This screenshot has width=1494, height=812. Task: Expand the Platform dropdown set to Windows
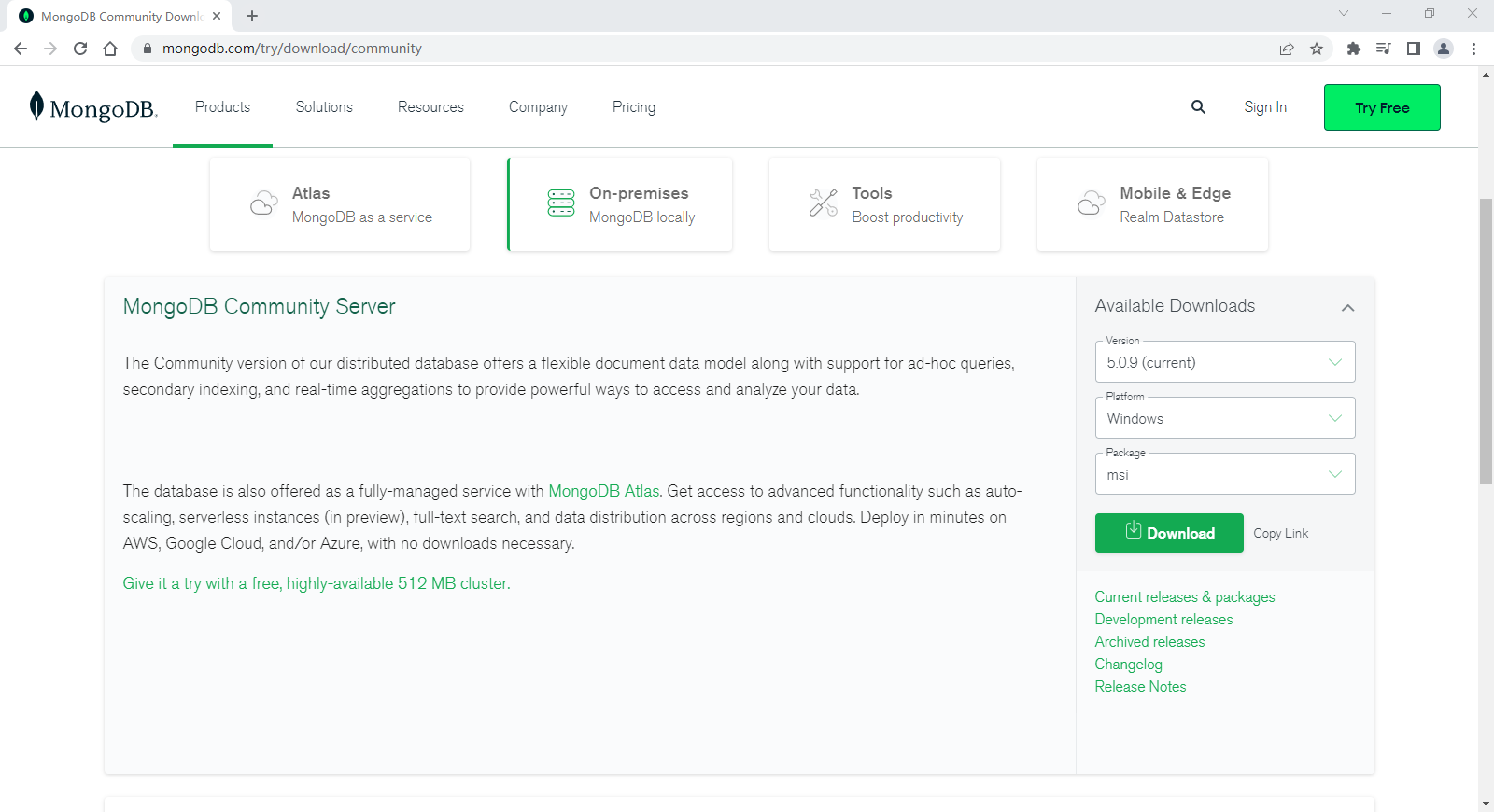coord(1224,418)
